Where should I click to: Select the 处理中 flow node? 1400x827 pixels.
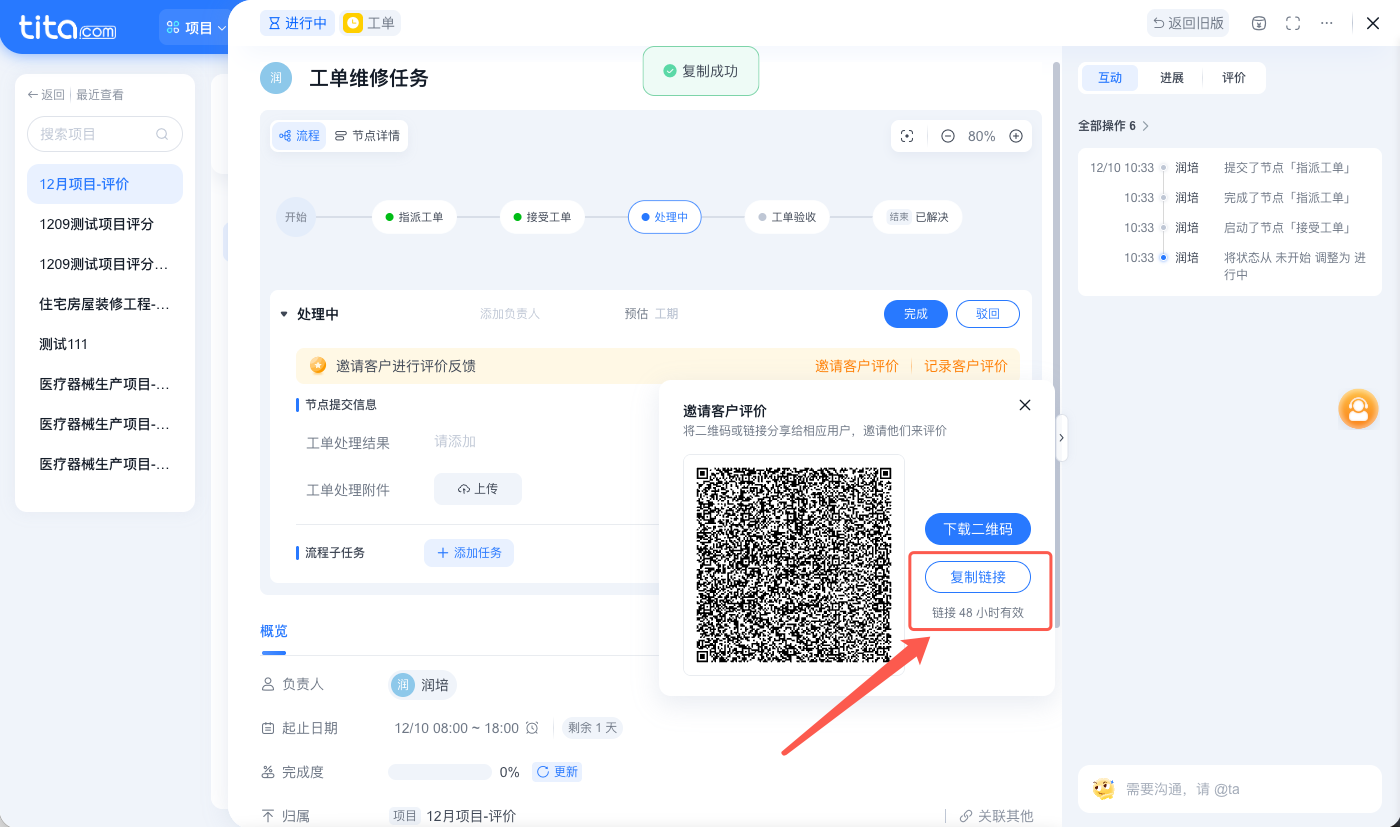coord(665,217)
